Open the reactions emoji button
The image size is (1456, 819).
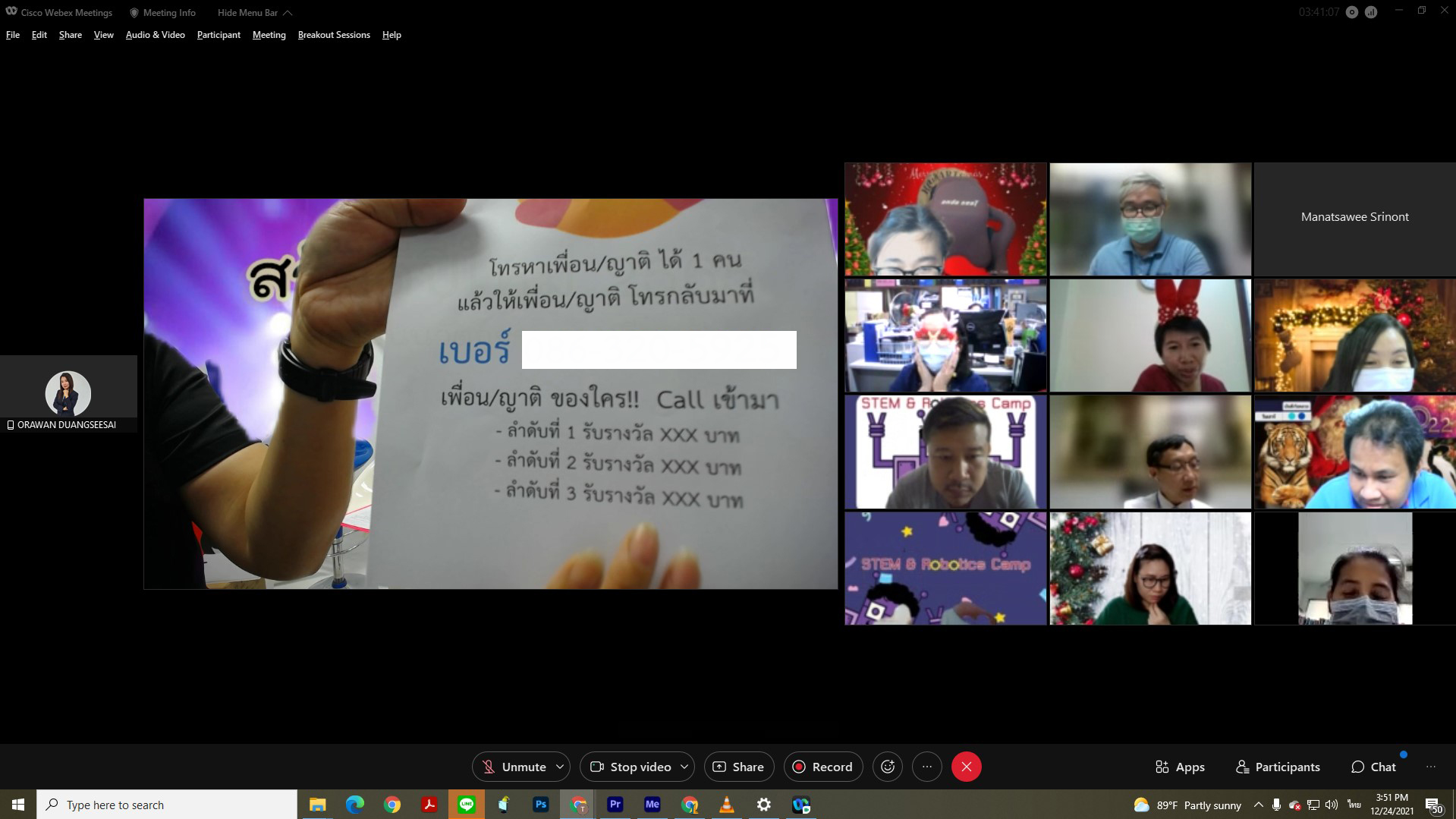click(x=888, y=767)
